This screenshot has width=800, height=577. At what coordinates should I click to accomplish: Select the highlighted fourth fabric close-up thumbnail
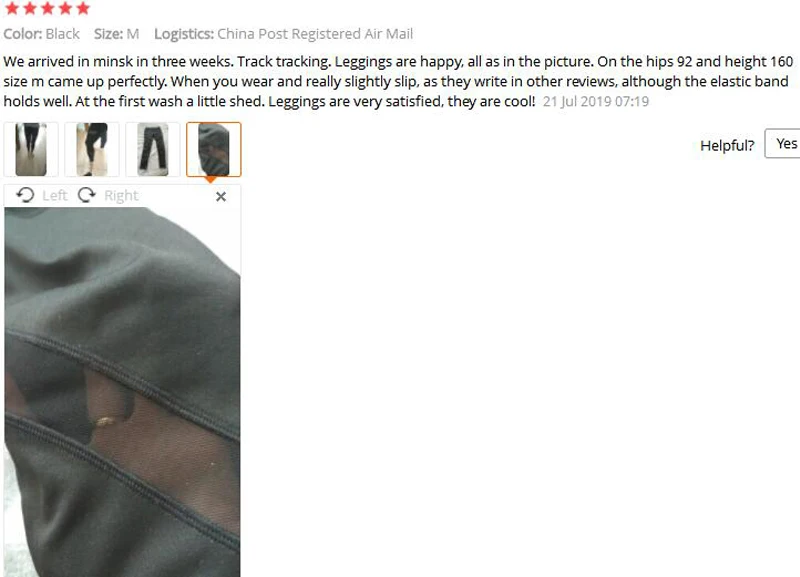[214, 149]
